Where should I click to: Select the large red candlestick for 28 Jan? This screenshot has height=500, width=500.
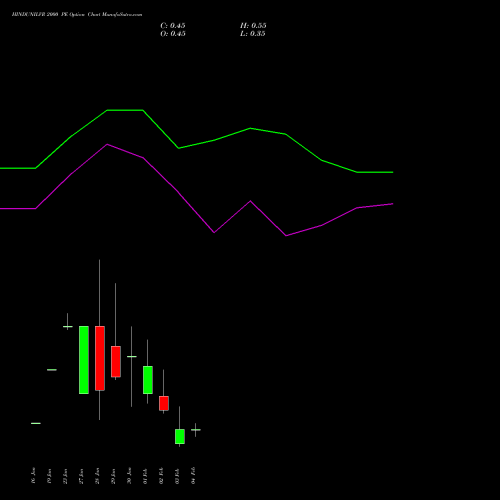tap(100, 358)
